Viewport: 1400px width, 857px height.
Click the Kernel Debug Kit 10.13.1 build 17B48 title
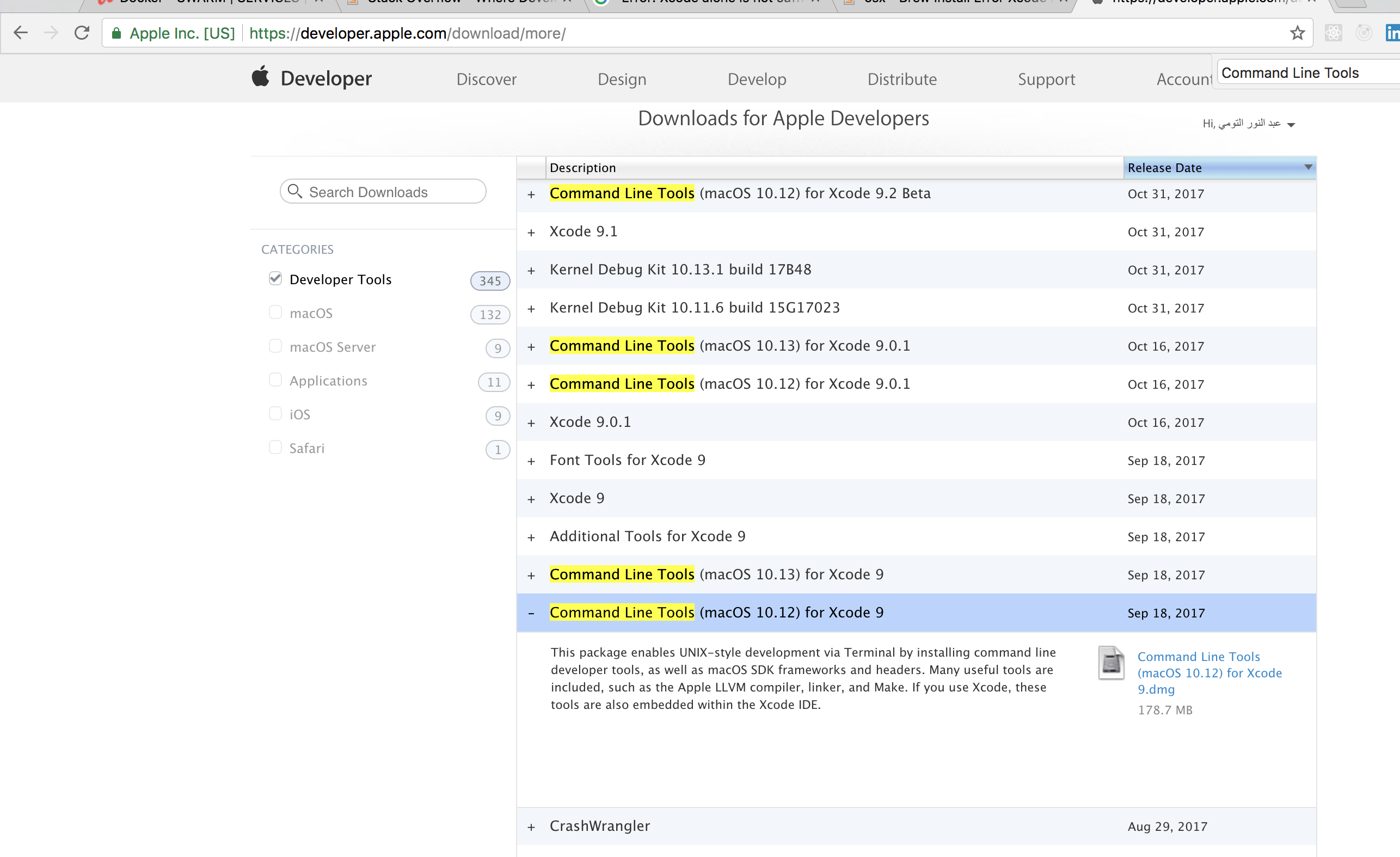click(680, 270)
